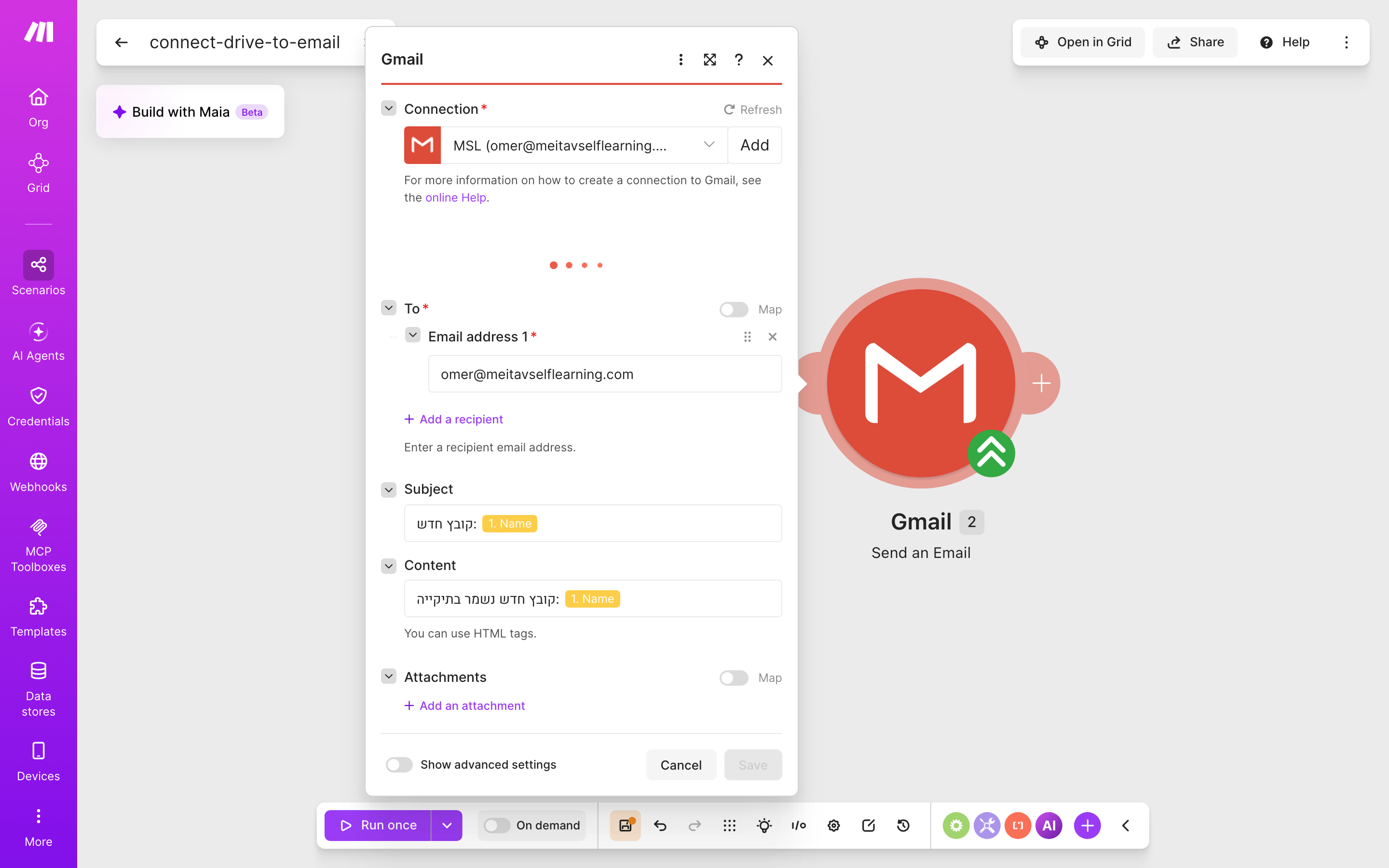Open AI Agents in the sidebar
Screen dimensions: 1389x868
39,341
